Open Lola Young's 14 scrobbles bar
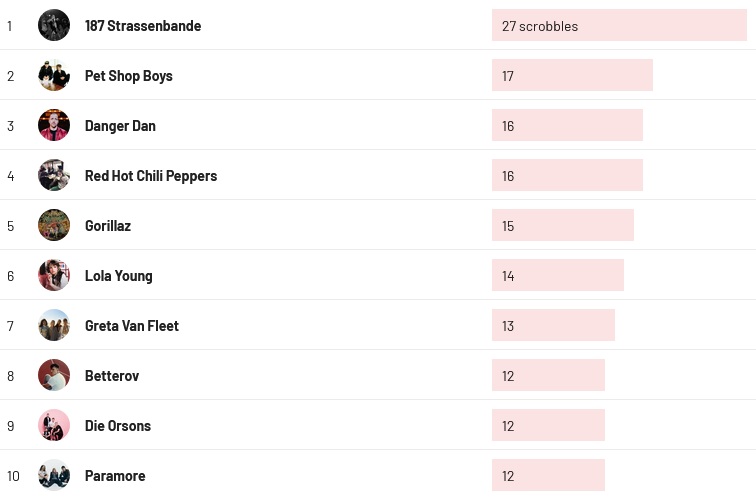This screenshot has width=756, height=498. tap(557, 276)
